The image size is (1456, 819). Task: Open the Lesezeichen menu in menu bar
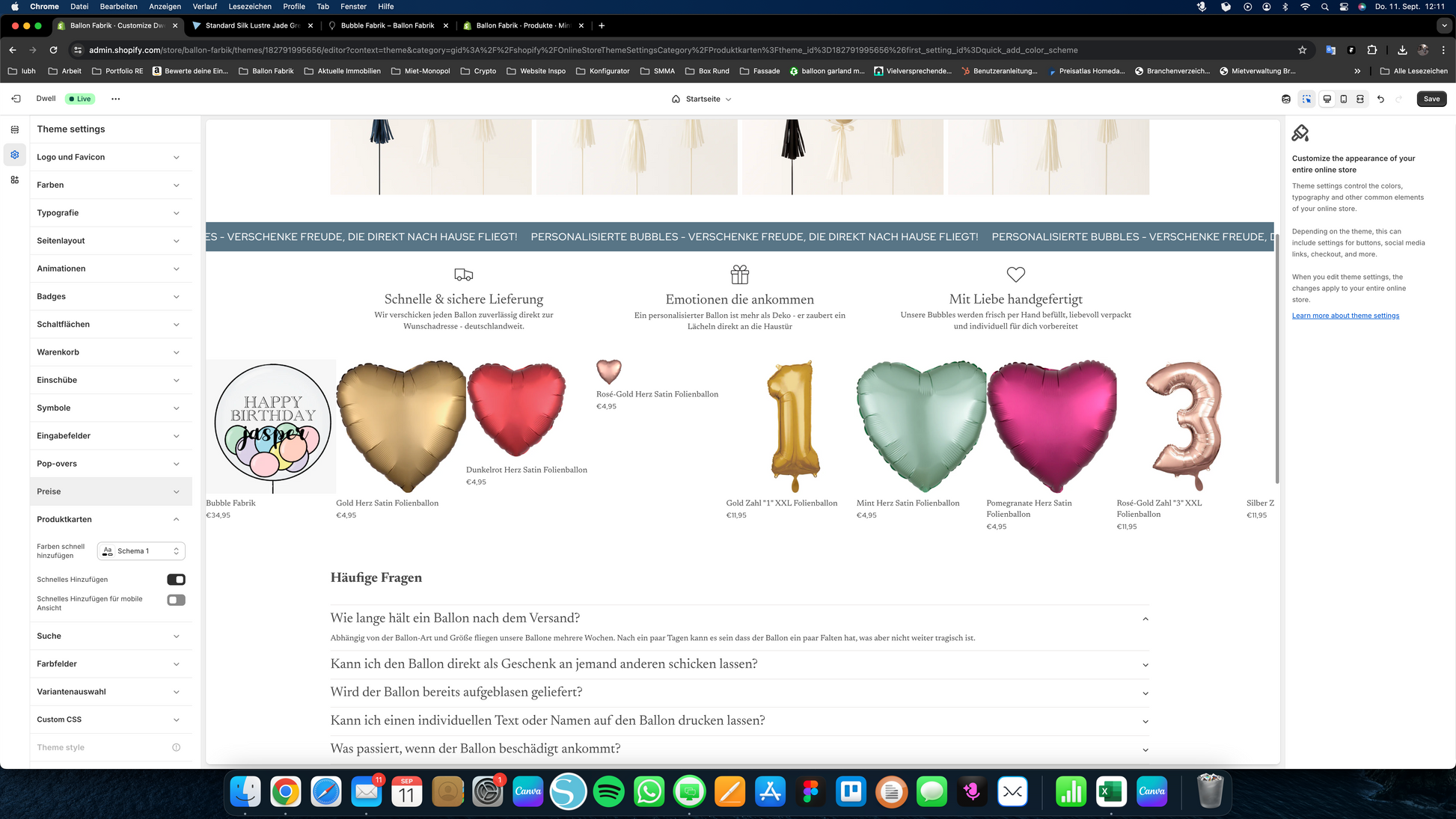[x=249, y=6]
